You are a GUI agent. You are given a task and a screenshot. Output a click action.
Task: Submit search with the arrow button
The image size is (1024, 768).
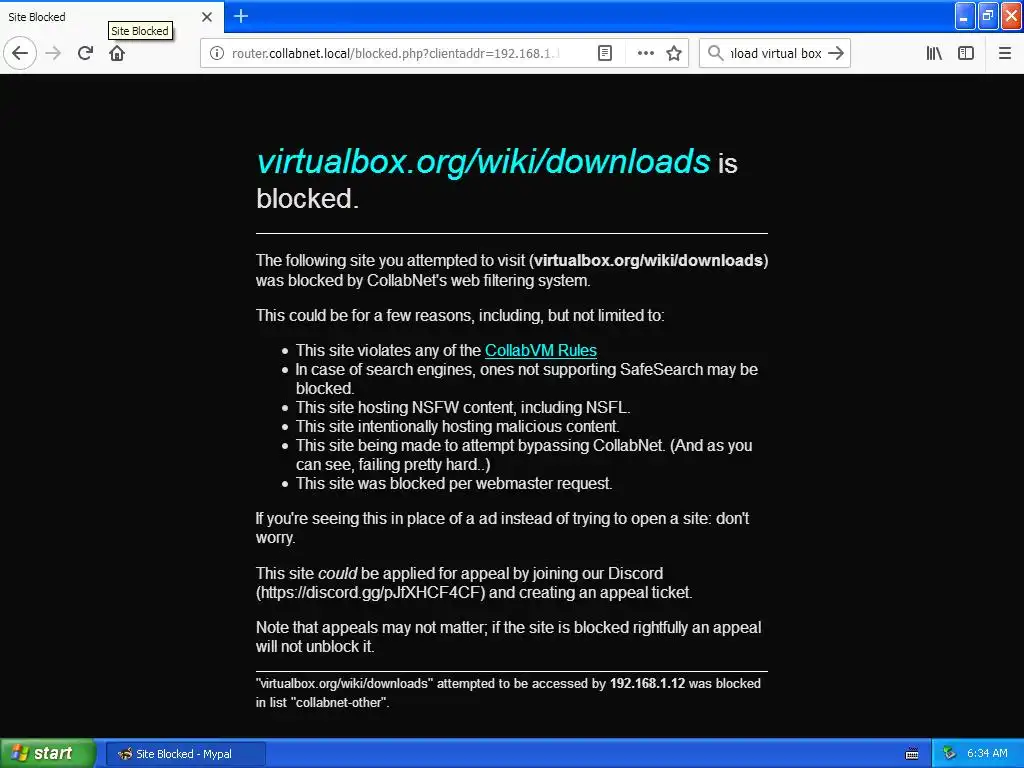(836, 54)
